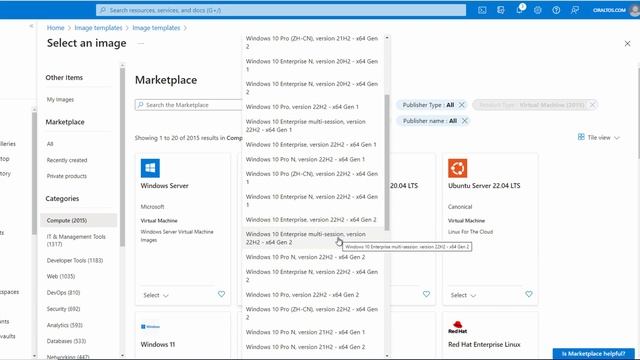Click the Search the Marketplace field
Viewport: 640px width, 360px height.
pos(189,105)
